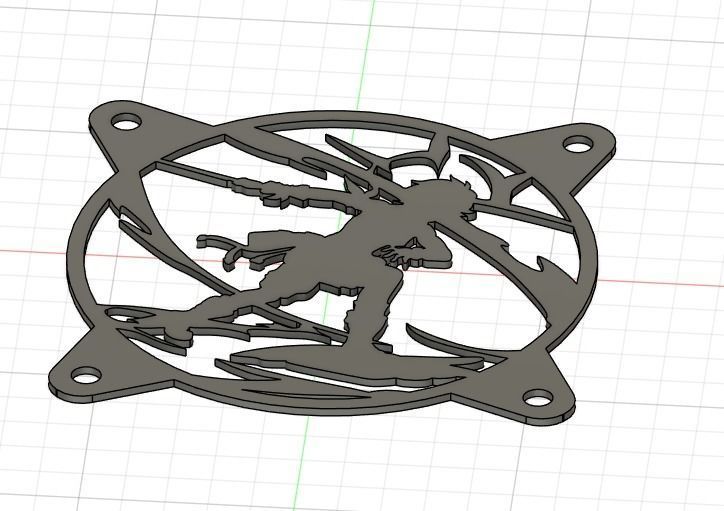Select the top-right corner mounting hole
Image resolution: width=724 pixels, height=511 pixels.
point(579,144)
